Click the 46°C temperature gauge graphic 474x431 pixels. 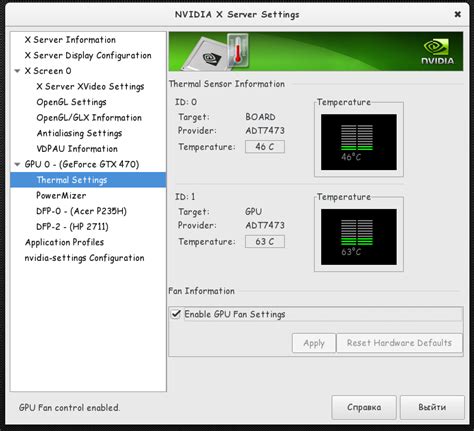(x=359, y=142)
